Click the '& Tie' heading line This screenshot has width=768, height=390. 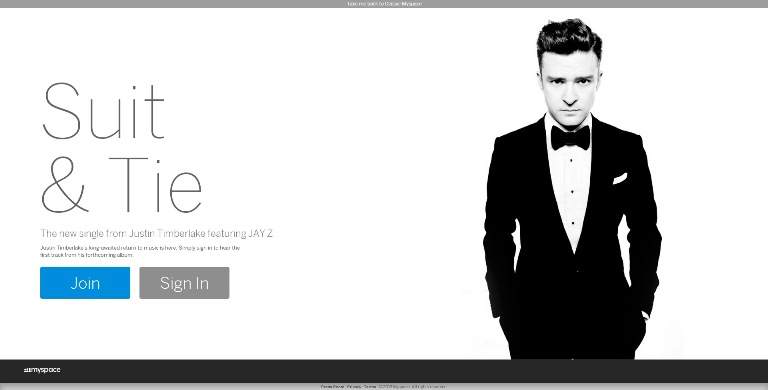coord(121,185)
